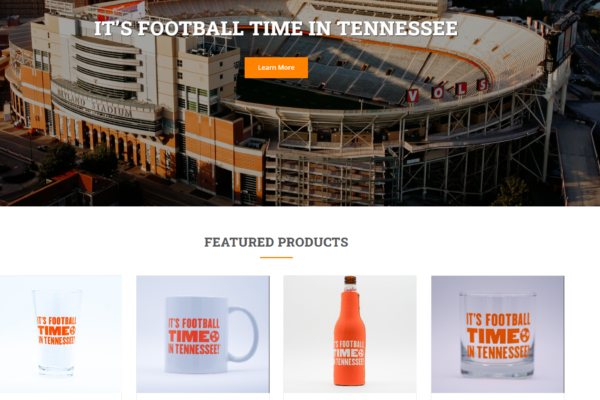Click the Featured Products heading
This screenshot has height=400, width=600.
click(x=276, y=242)
